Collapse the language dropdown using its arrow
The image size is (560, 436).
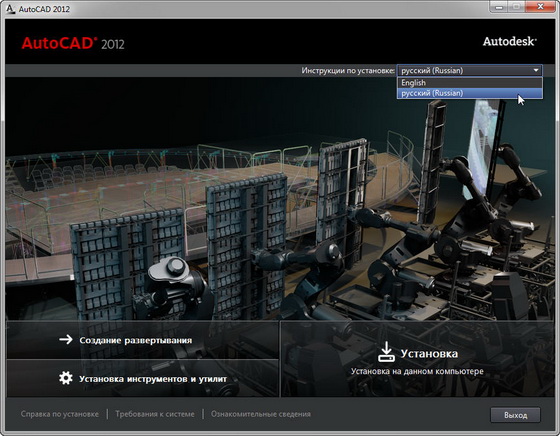coord(536,70)
